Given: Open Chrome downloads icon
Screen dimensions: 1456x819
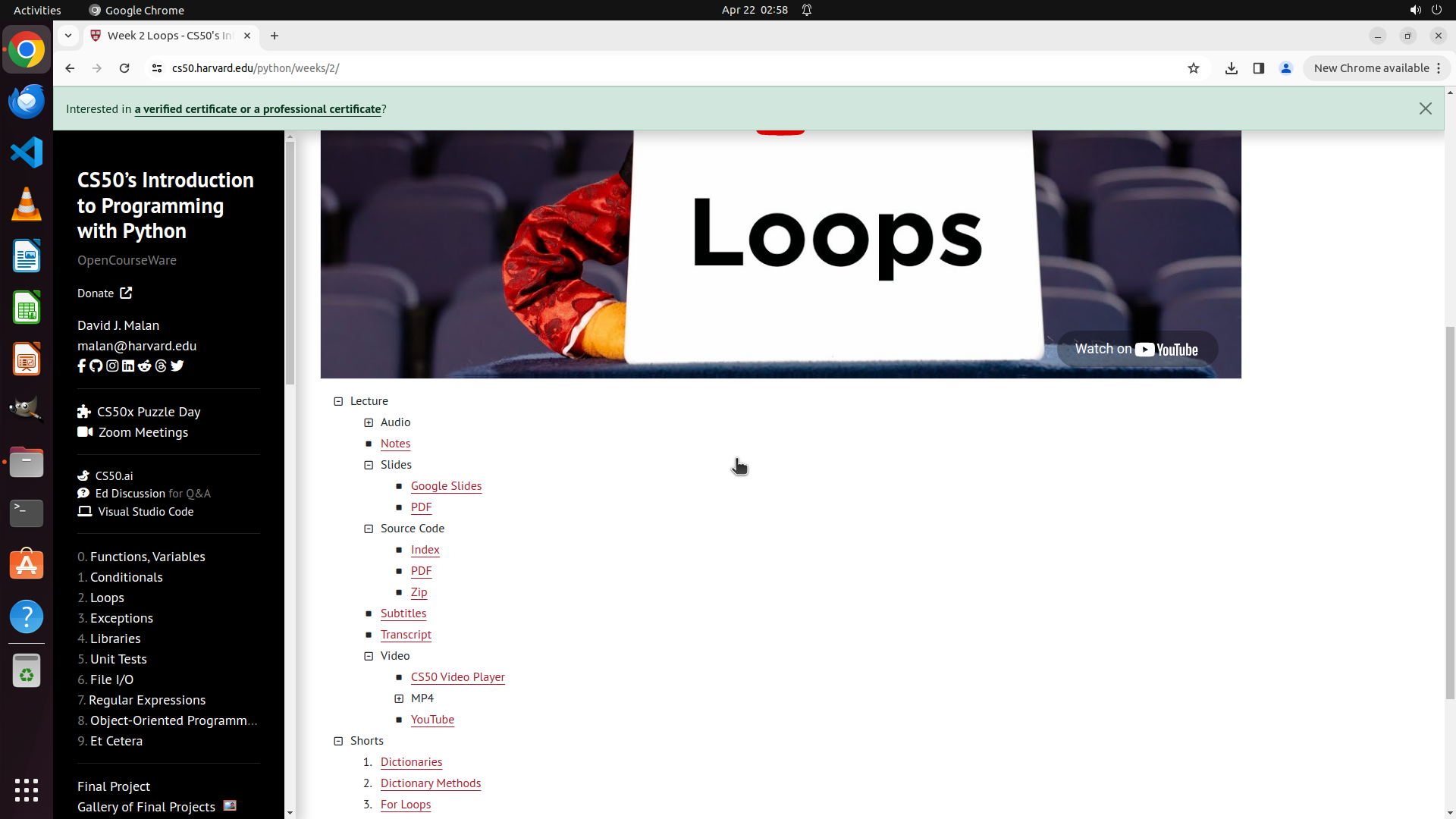Looking at the screenshot, I should click(1232, 68).
